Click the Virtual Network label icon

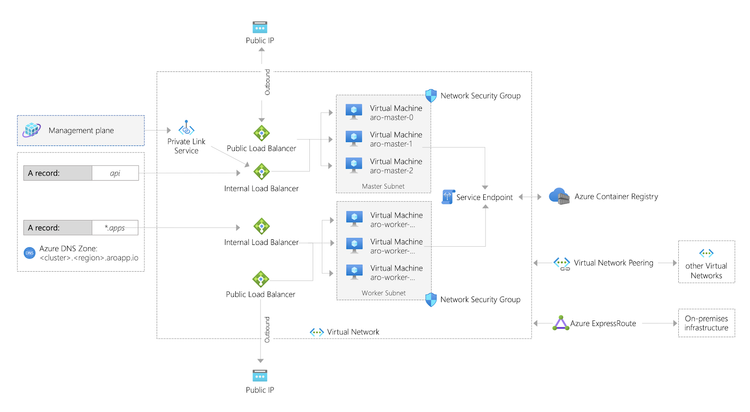coord(317,332)
